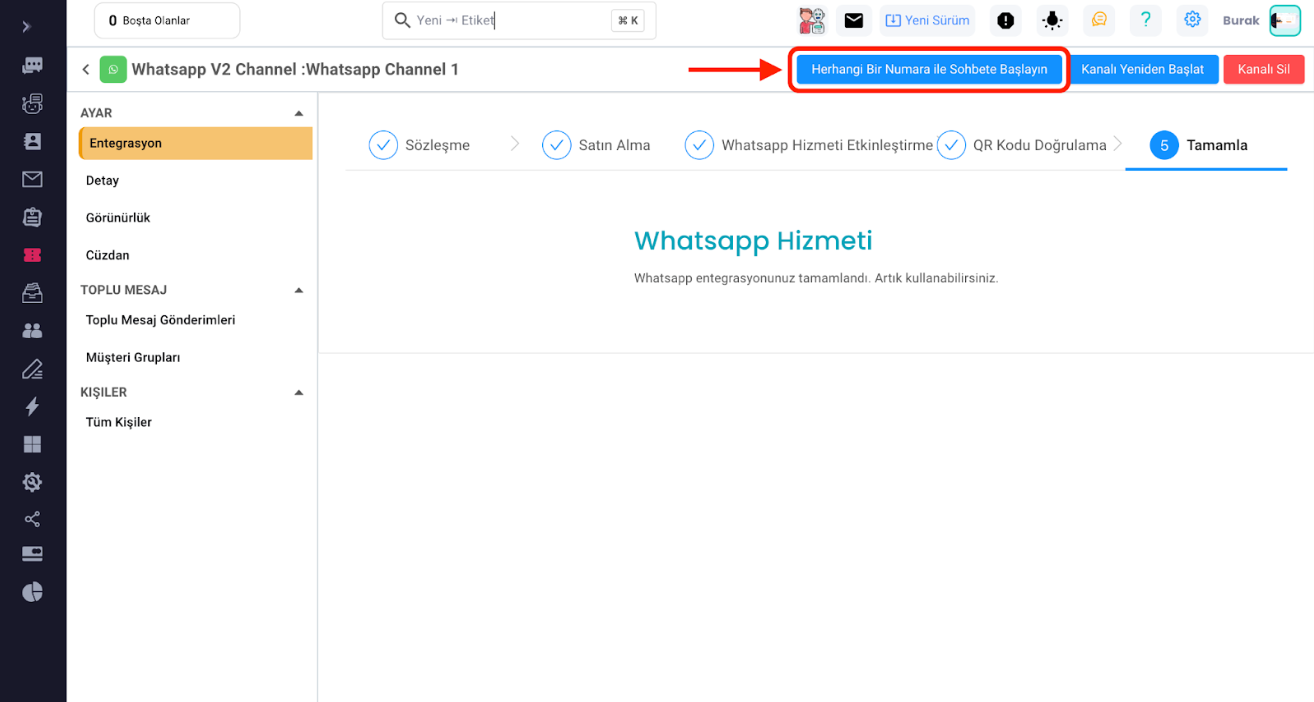The width and height of the screenshot is (1314, 702).
Task: Click the person and robot icon
Action: [x=812, y=20]
